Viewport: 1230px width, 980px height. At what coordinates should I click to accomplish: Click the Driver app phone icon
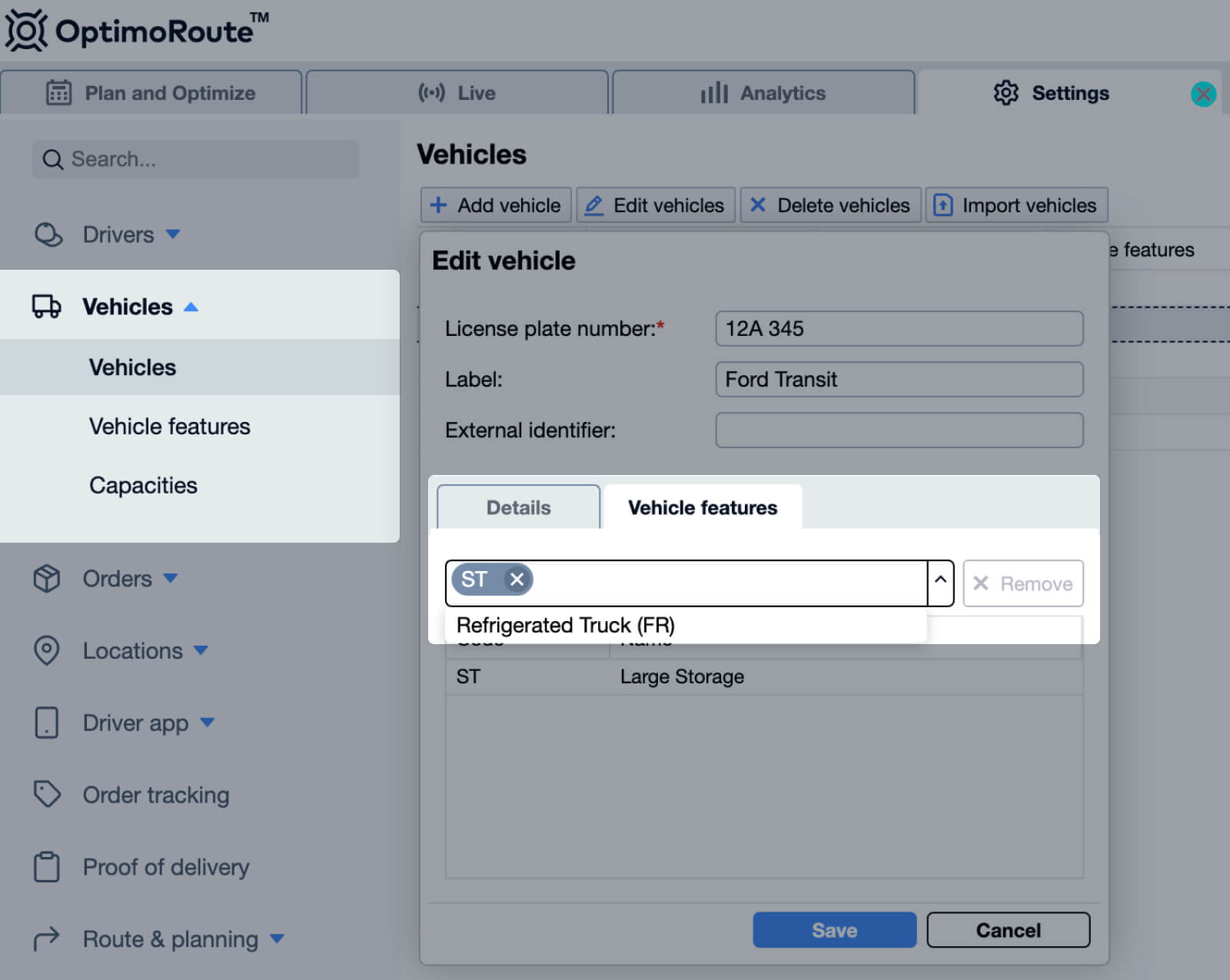(x=47, y=723)
